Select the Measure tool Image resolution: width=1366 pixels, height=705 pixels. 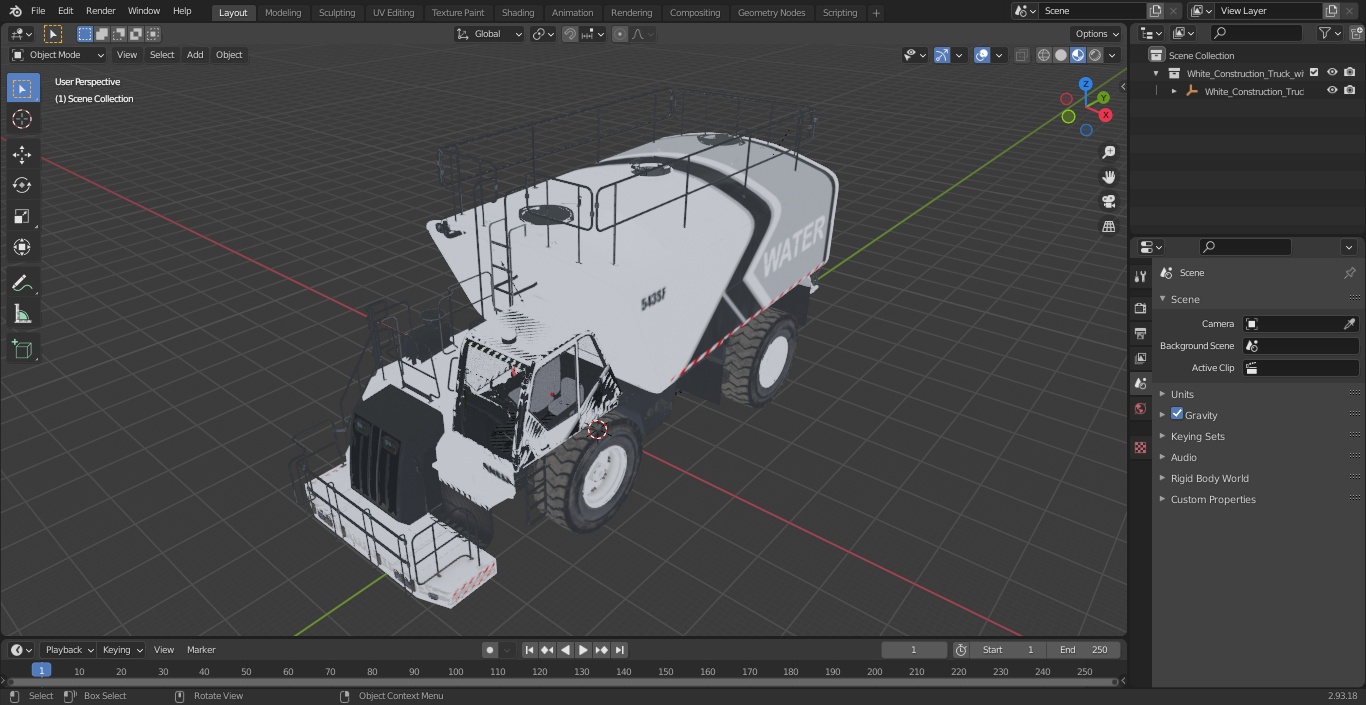point(22,315)
